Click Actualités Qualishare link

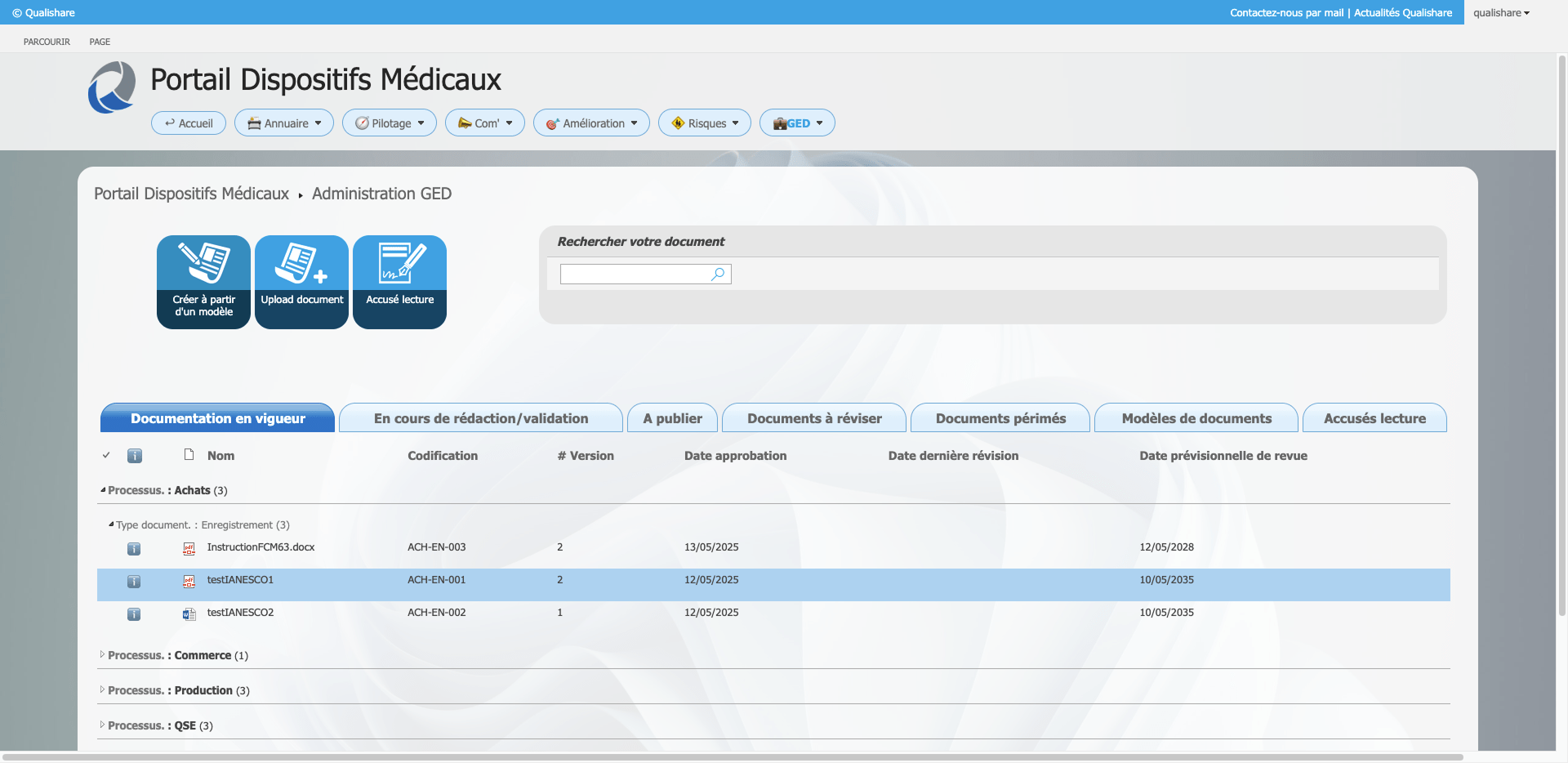point(1403,12)
